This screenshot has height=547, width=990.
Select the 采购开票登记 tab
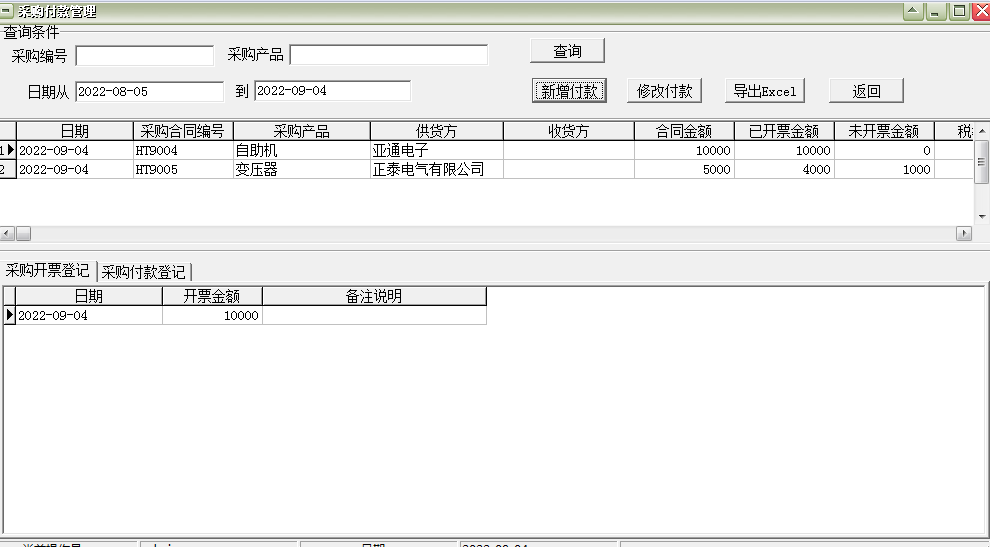(47, 271)
